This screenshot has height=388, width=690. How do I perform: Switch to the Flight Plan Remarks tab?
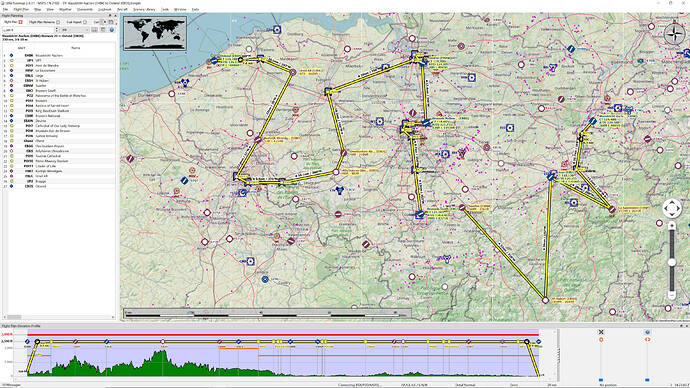44,22
